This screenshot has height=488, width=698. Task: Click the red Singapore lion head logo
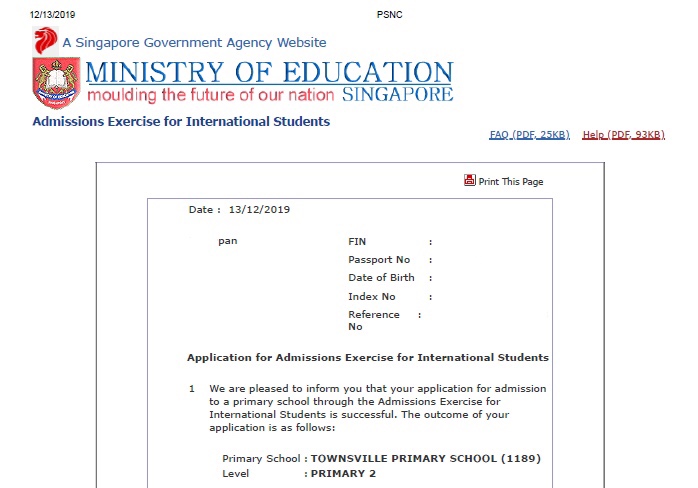pyautogui.click(x=45, y=41)
